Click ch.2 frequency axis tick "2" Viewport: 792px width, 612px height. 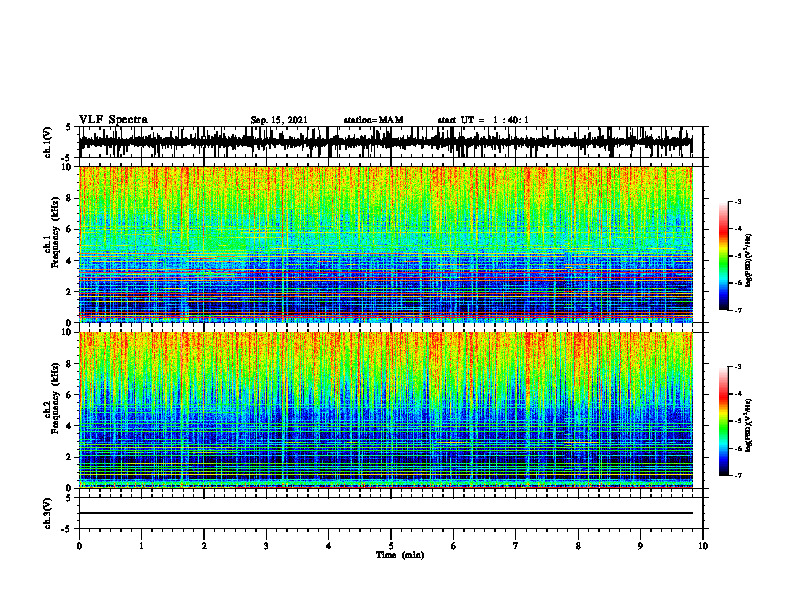tap(70, 457)
